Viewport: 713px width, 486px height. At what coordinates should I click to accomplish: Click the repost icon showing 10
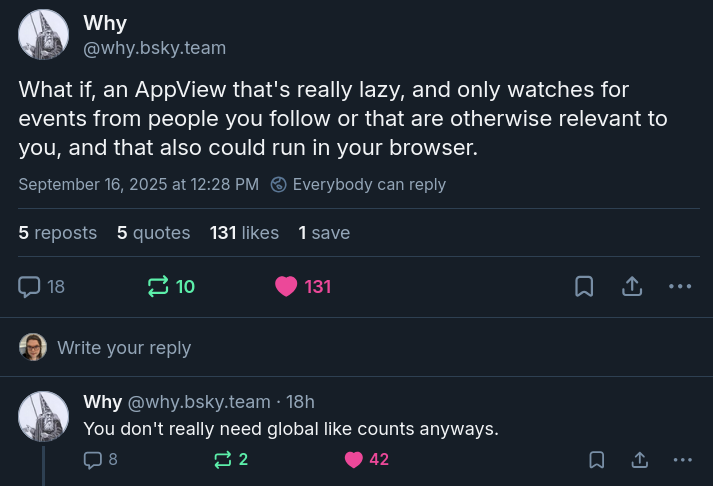pos(158,287)
